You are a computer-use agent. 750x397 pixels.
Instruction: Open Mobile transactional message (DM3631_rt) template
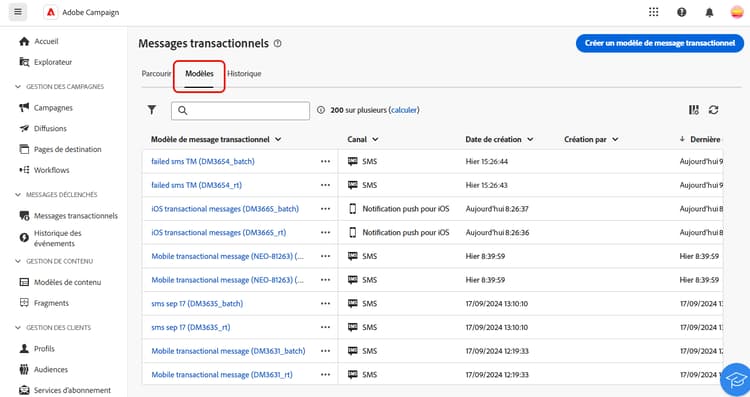click(222, 375)
